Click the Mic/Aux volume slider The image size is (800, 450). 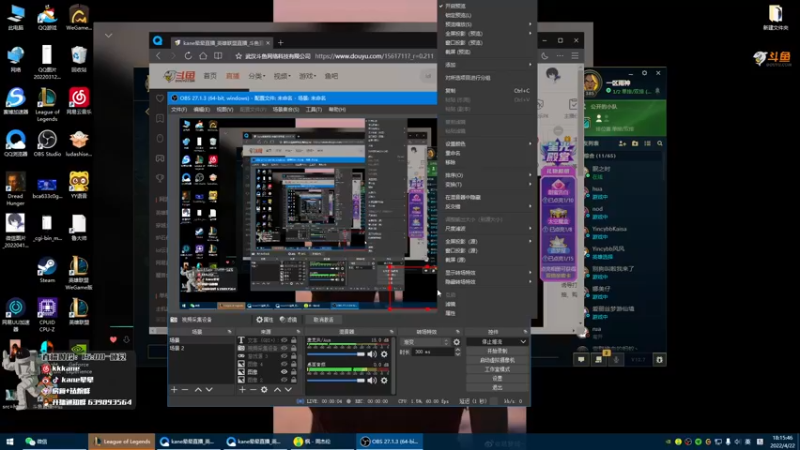pyautogui.click(x=336, y=354)
